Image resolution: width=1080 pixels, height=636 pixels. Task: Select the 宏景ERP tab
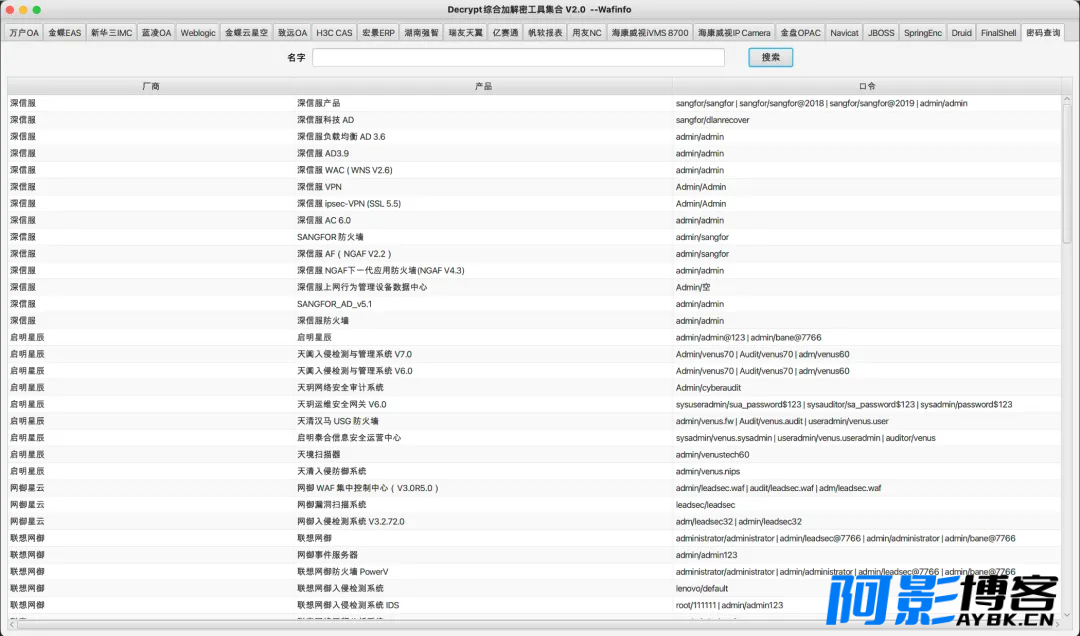pos(378,32)
